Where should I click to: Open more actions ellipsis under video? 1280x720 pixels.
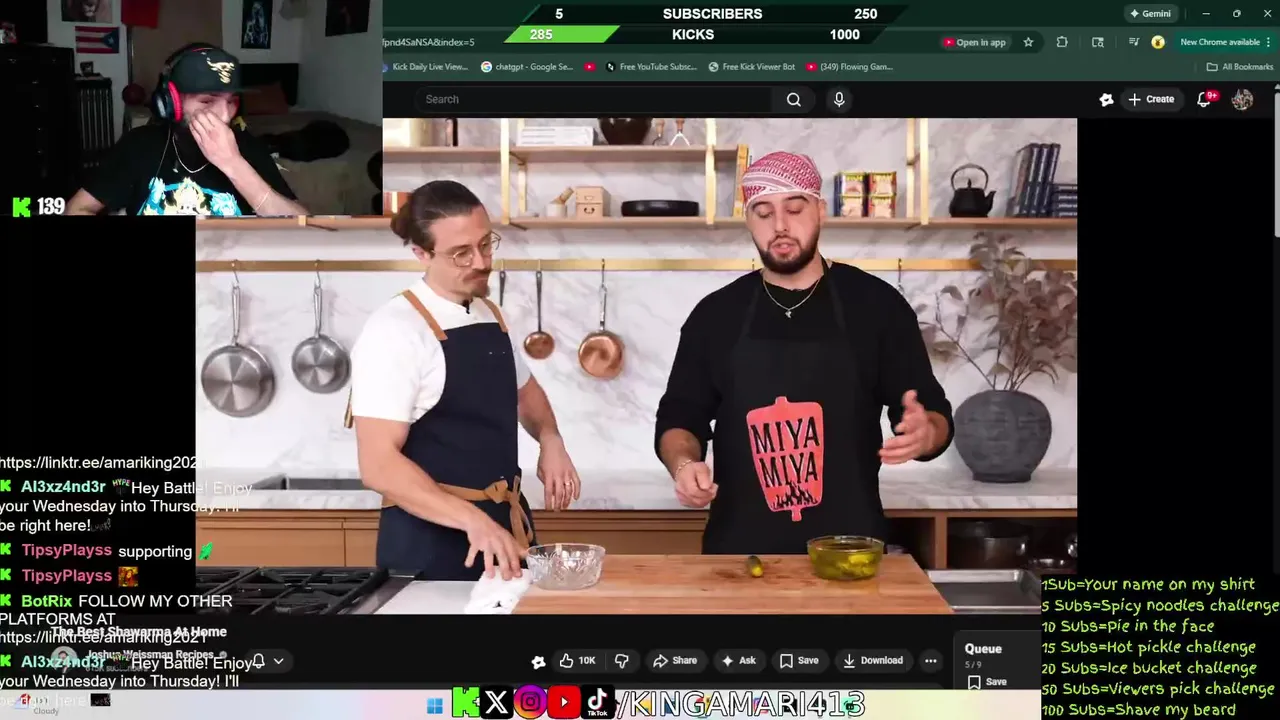[x=931, y=661]
